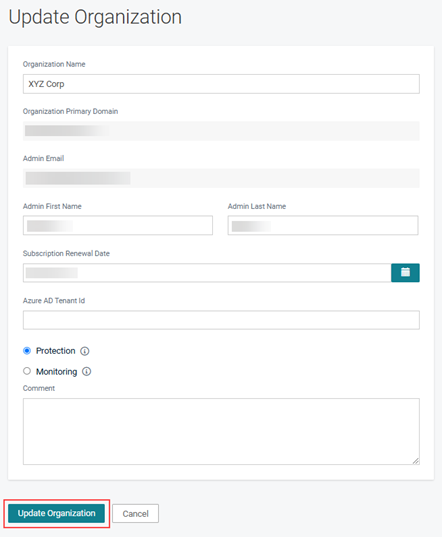This screenshot has height=537, width=442.
Task: Focus the Admin Last Name field
Action: click(x=323, y=225)
